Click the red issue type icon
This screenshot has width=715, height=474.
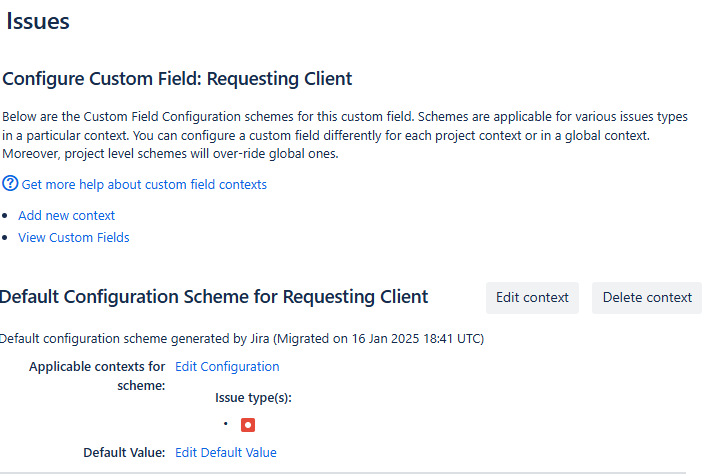248,425
